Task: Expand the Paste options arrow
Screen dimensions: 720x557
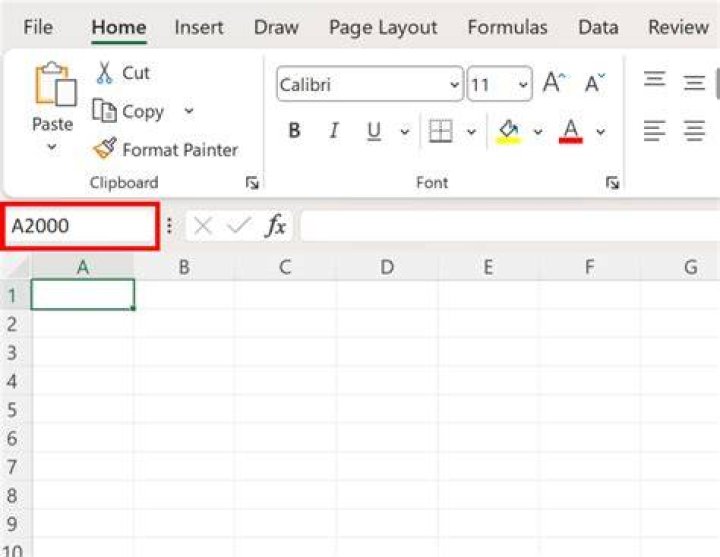Action: (x=52, y=147)
